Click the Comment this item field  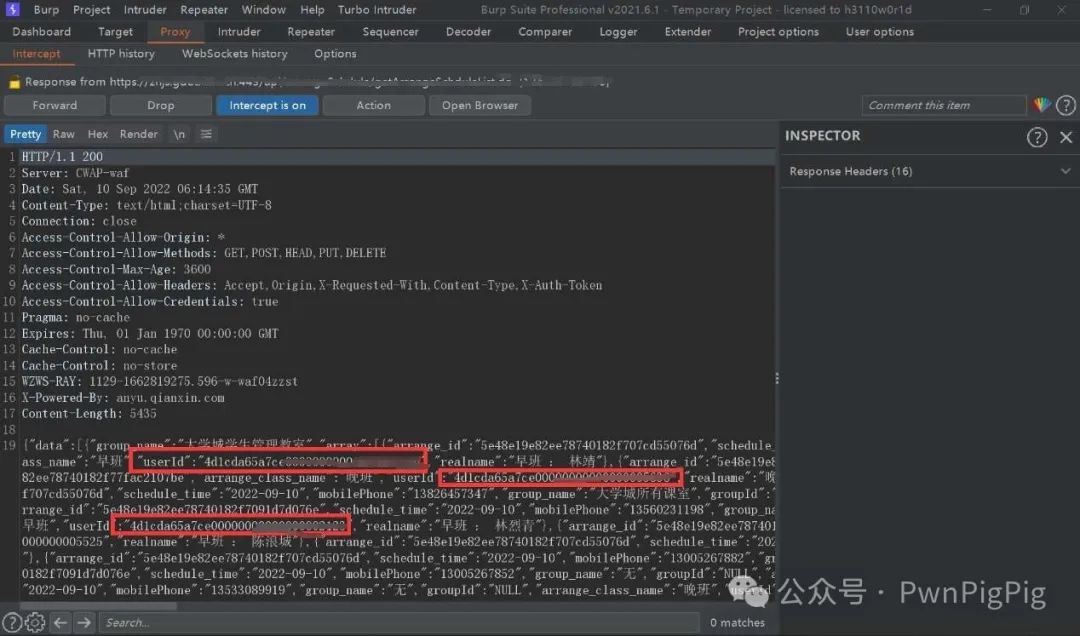[944, 105]
